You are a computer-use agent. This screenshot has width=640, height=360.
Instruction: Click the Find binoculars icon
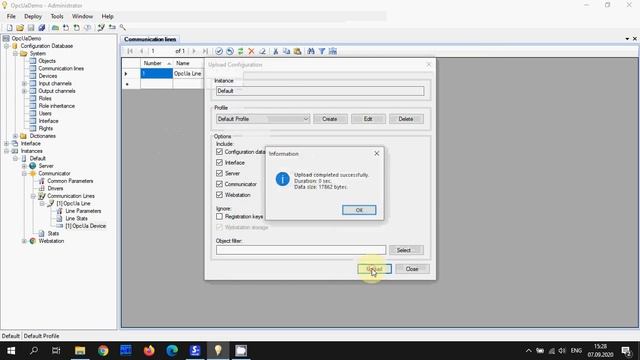point(311,51)
